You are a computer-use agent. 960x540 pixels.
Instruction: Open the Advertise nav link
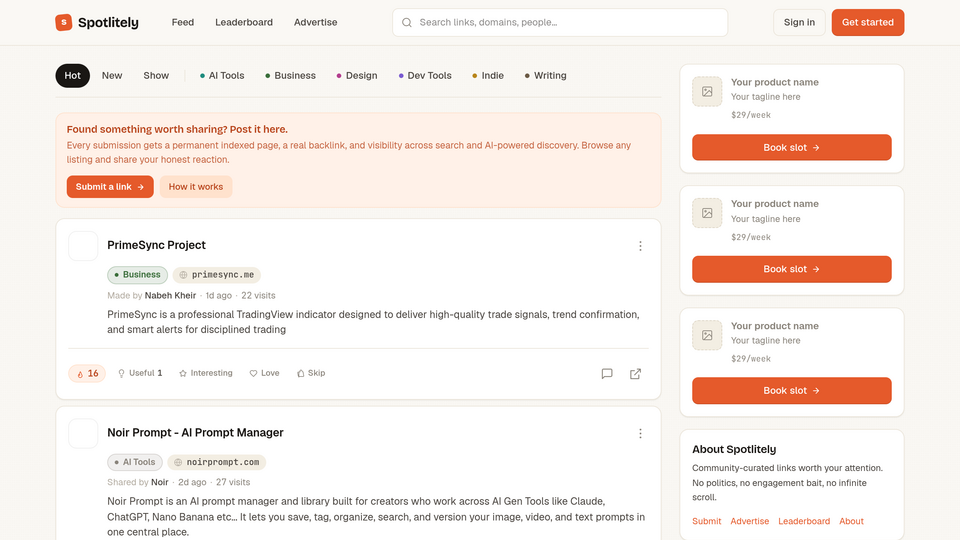315,23
